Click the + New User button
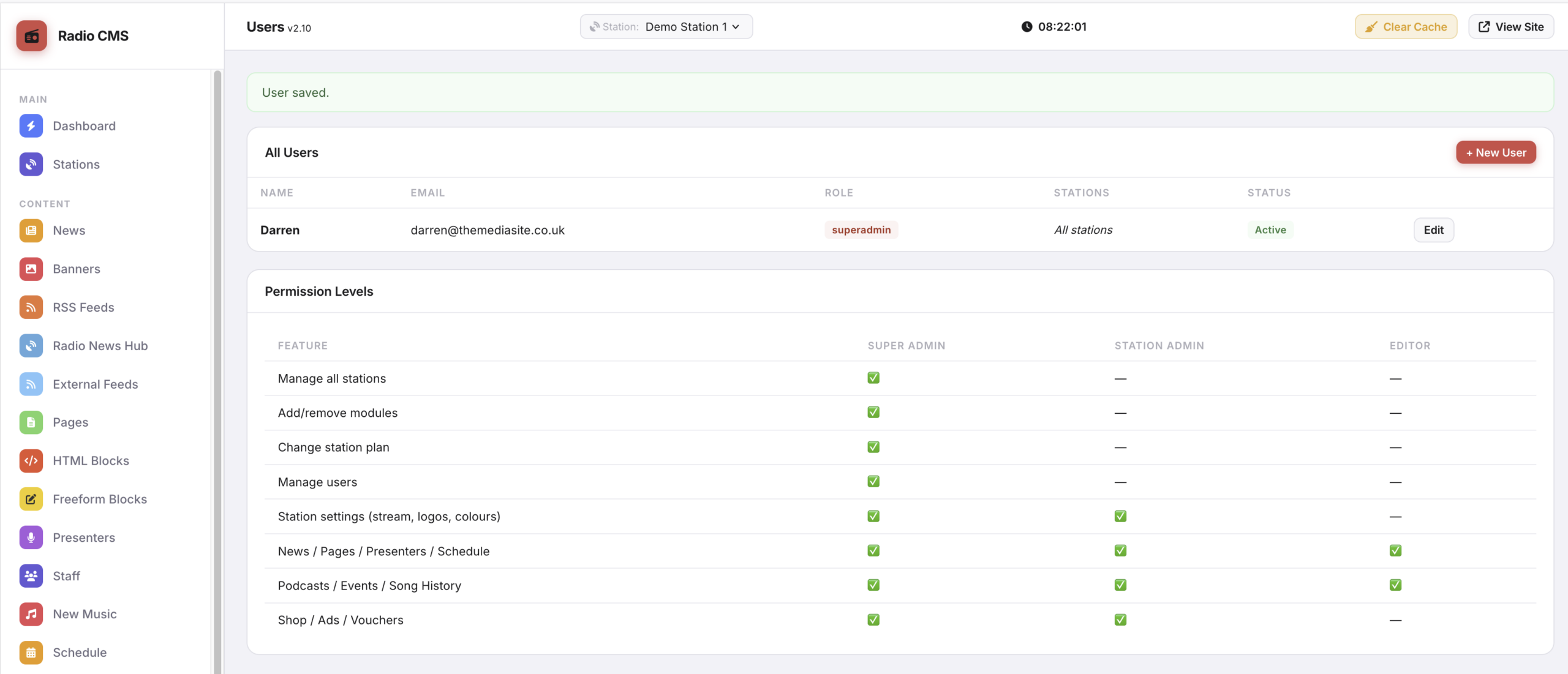Screen dimensions: 1568x674 pyautogui.click(x=1496, y=152)
